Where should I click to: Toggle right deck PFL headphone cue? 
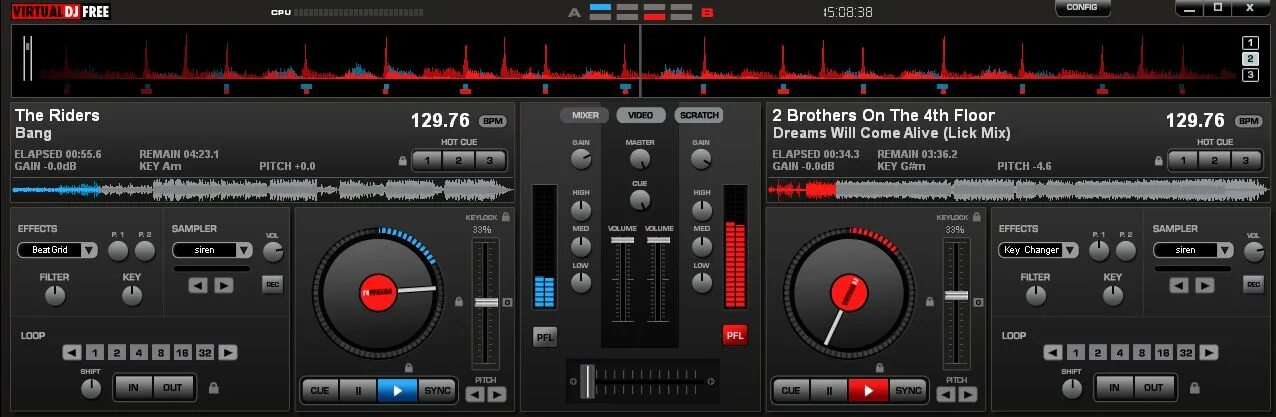(x=735, y=336)
